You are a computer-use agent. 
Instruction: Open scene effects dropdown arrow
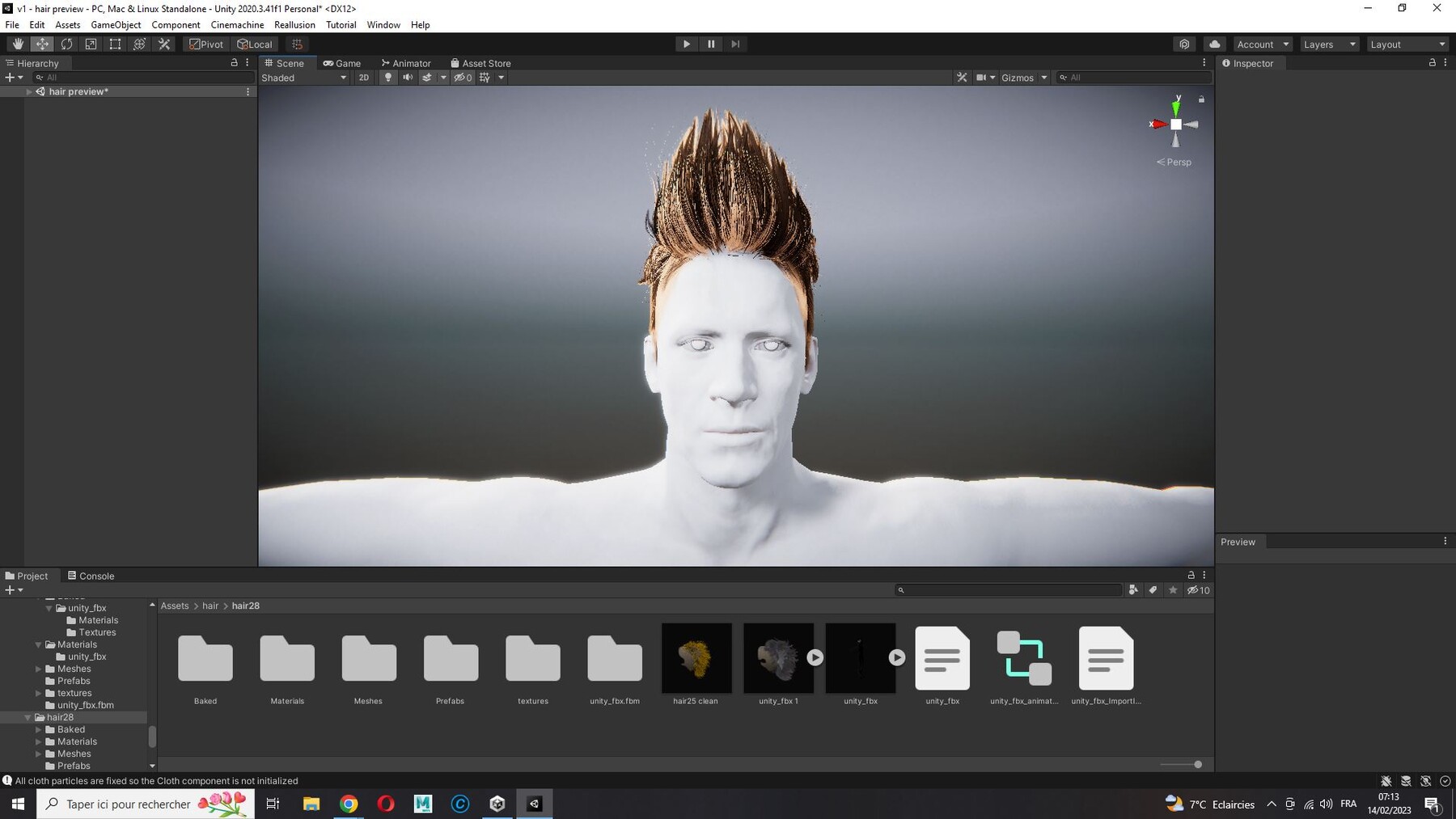tap(443, 78)
